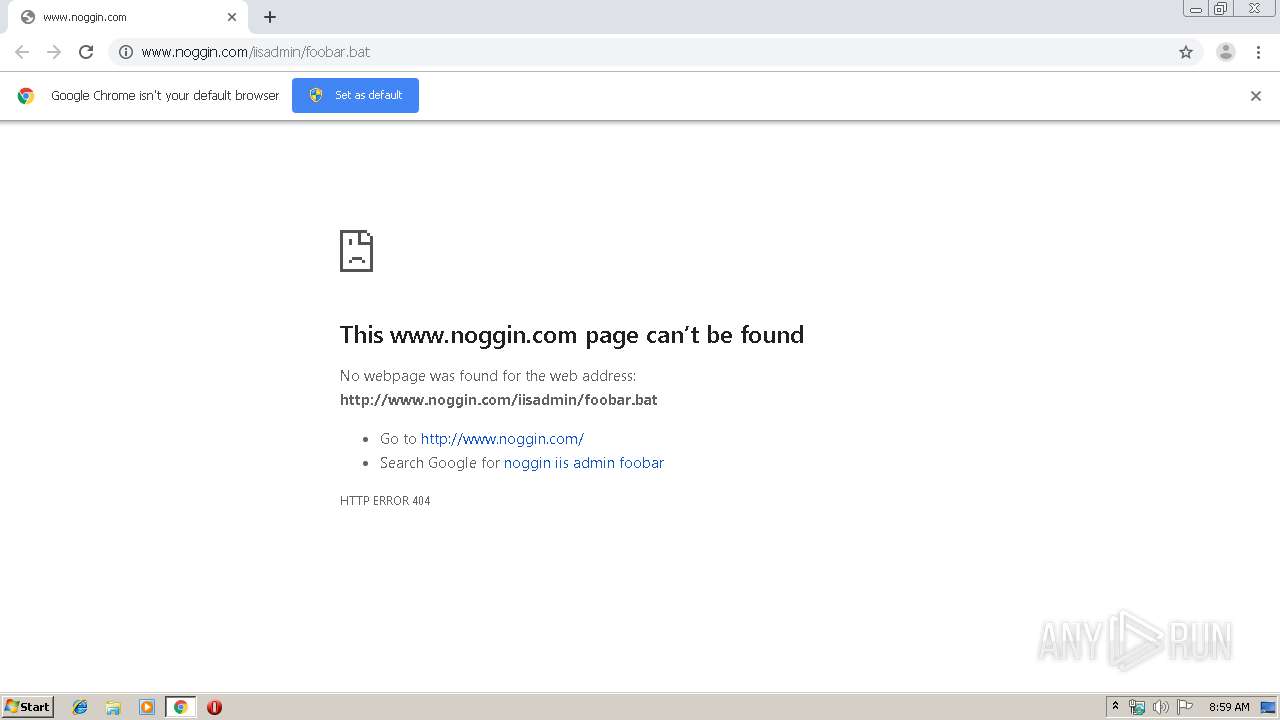Image resolution: width=1280 pixels, height=720 pixels.
Task: Open the volume speaker tray icon
Action: [x=1161, y=707]
